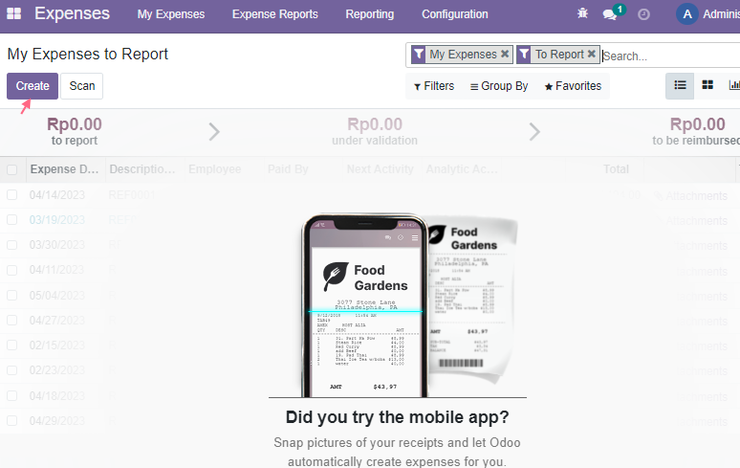Open the My Expenses menu
The height and width of the screenshot is (468, 740).
coord(171,15)
